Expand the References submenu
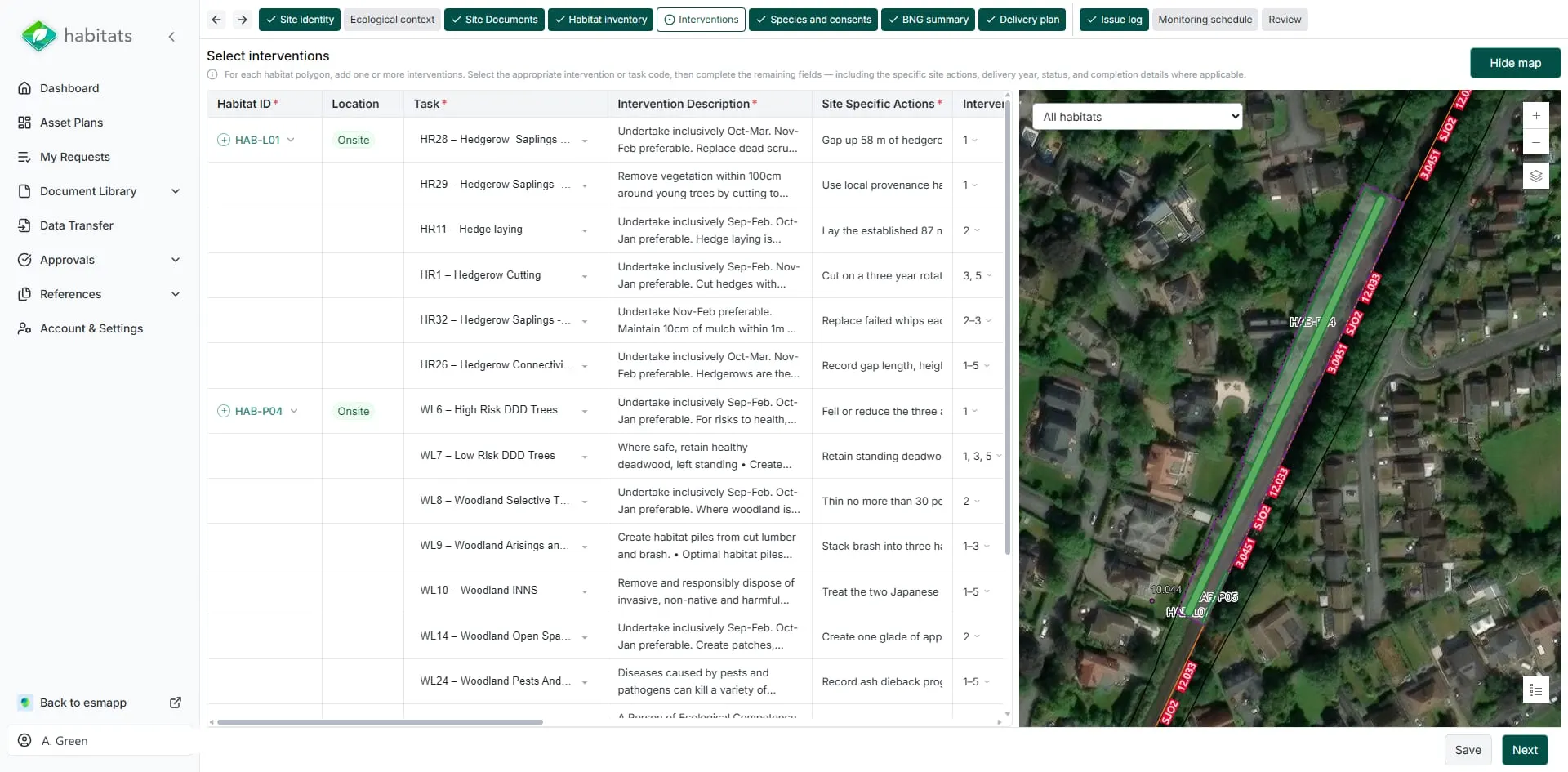Screen dimensions: 1568x772 coord(176,294)
